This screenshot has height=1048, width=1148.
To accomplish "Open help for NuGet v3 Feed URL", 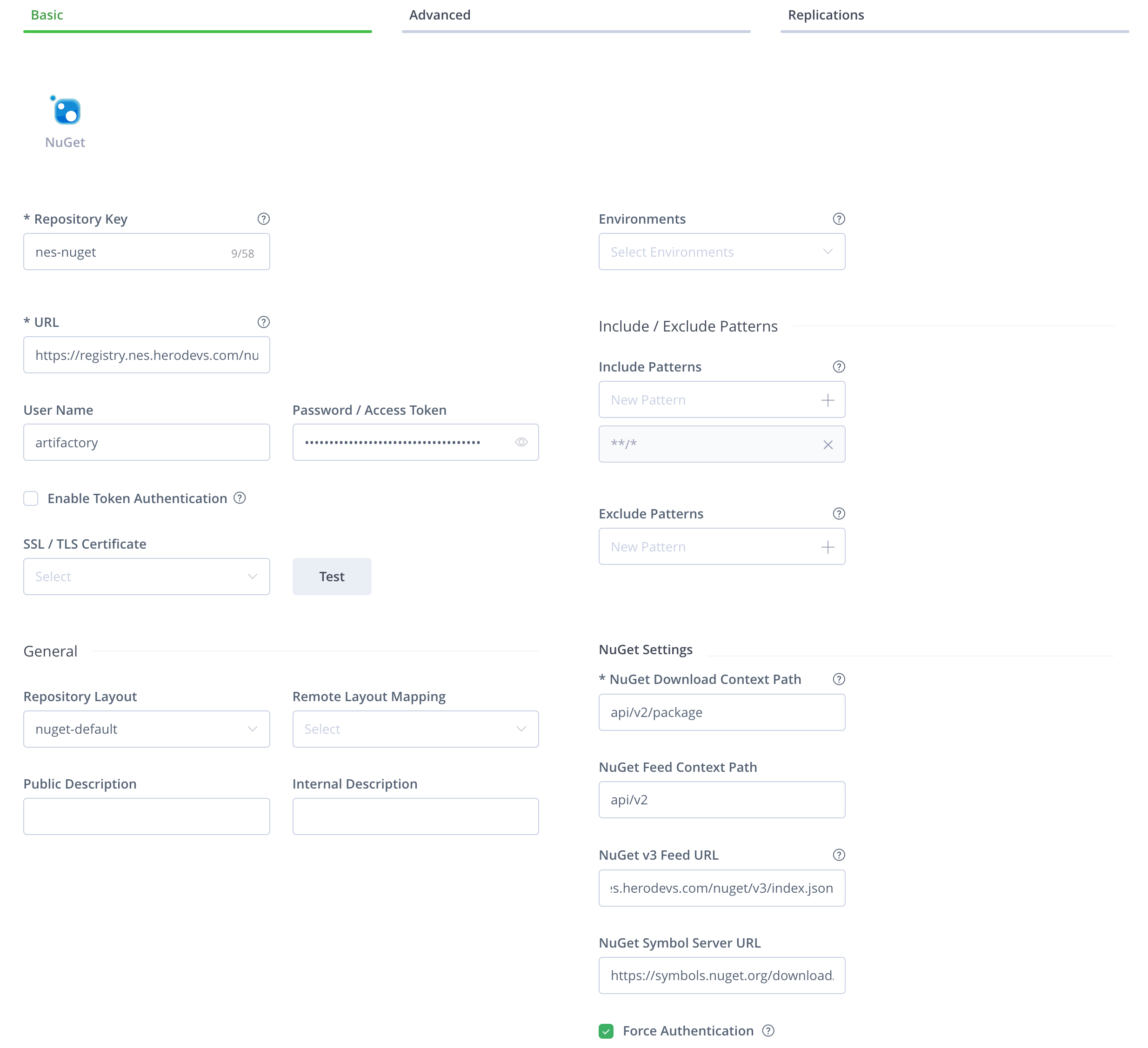I will tap(838, 855).
